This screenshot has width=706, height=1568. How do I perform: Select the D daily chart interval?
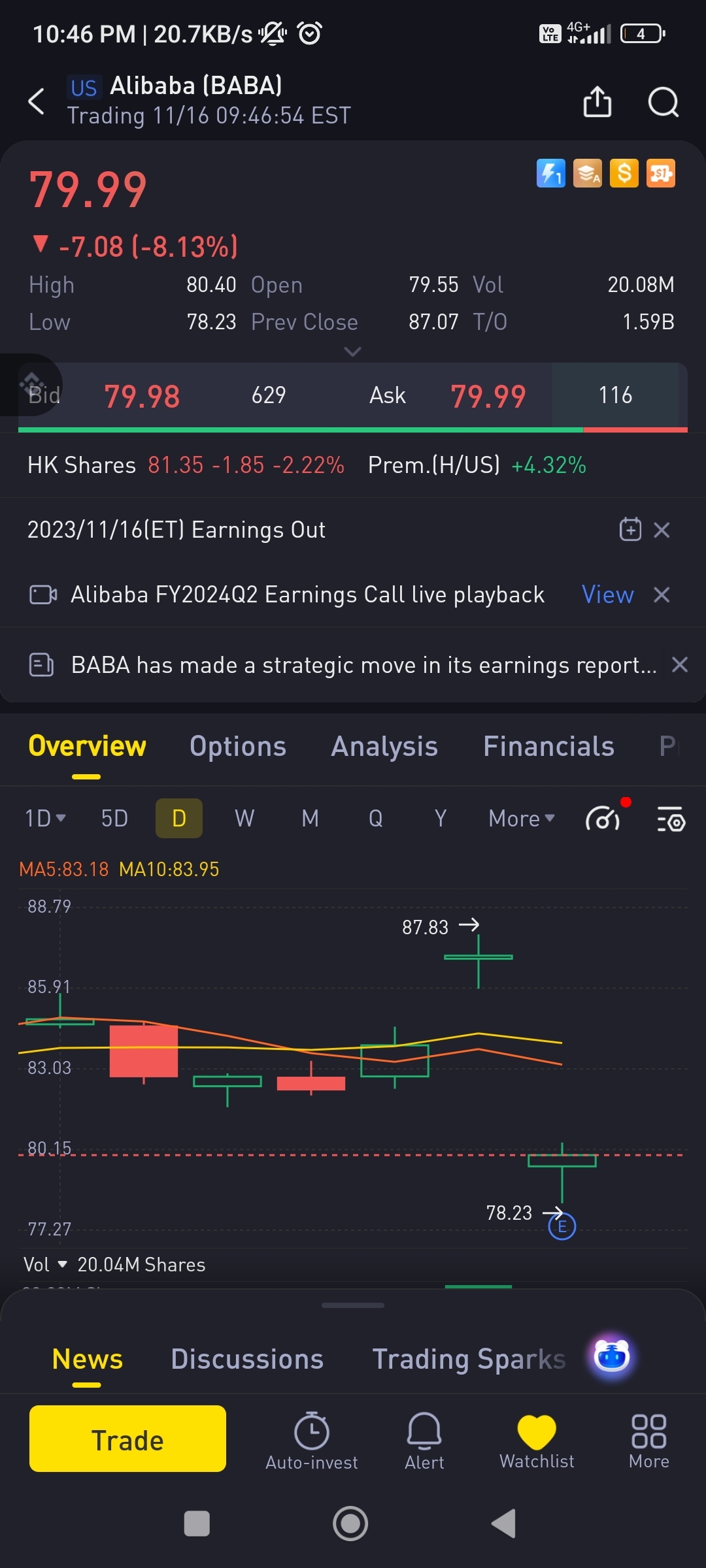pyautogui.click(x=179, y=818)
